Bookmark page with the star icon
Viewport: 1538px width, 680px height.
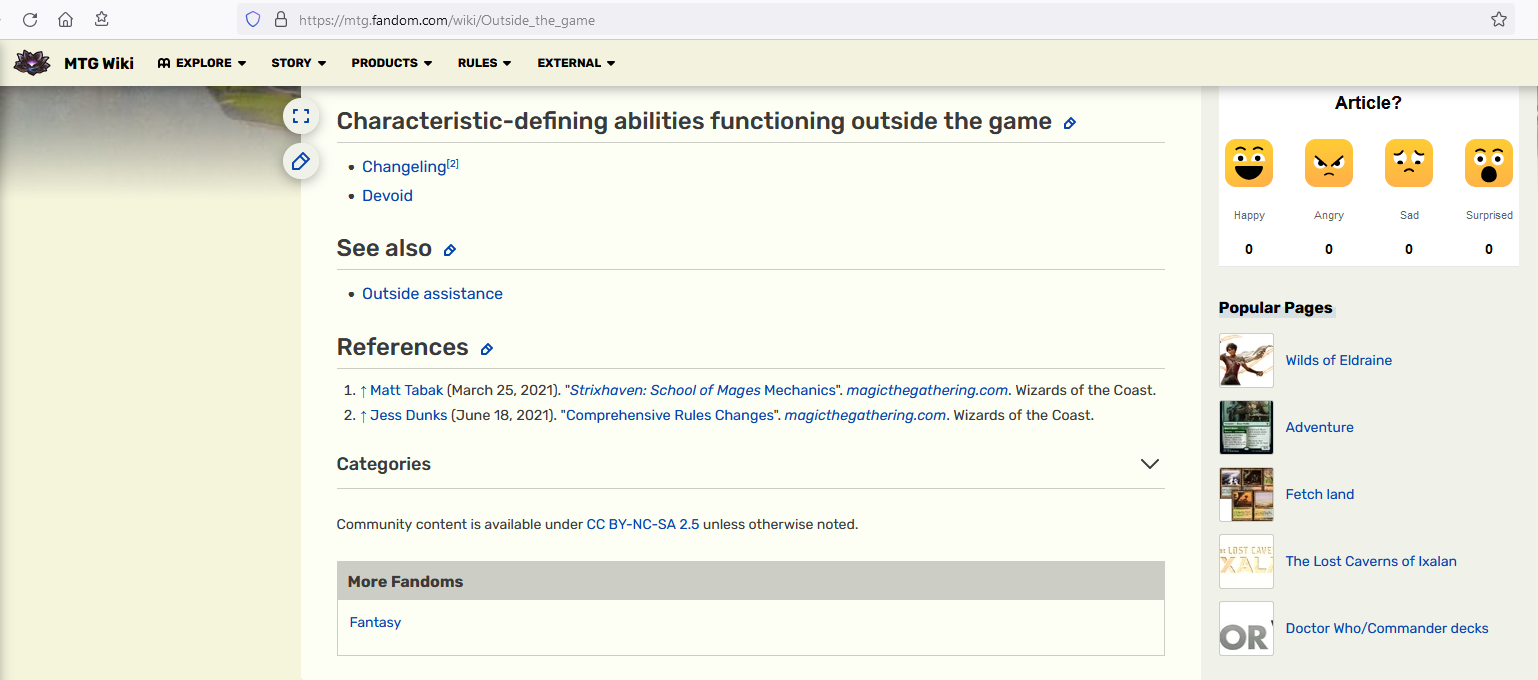coord(1498,19)
